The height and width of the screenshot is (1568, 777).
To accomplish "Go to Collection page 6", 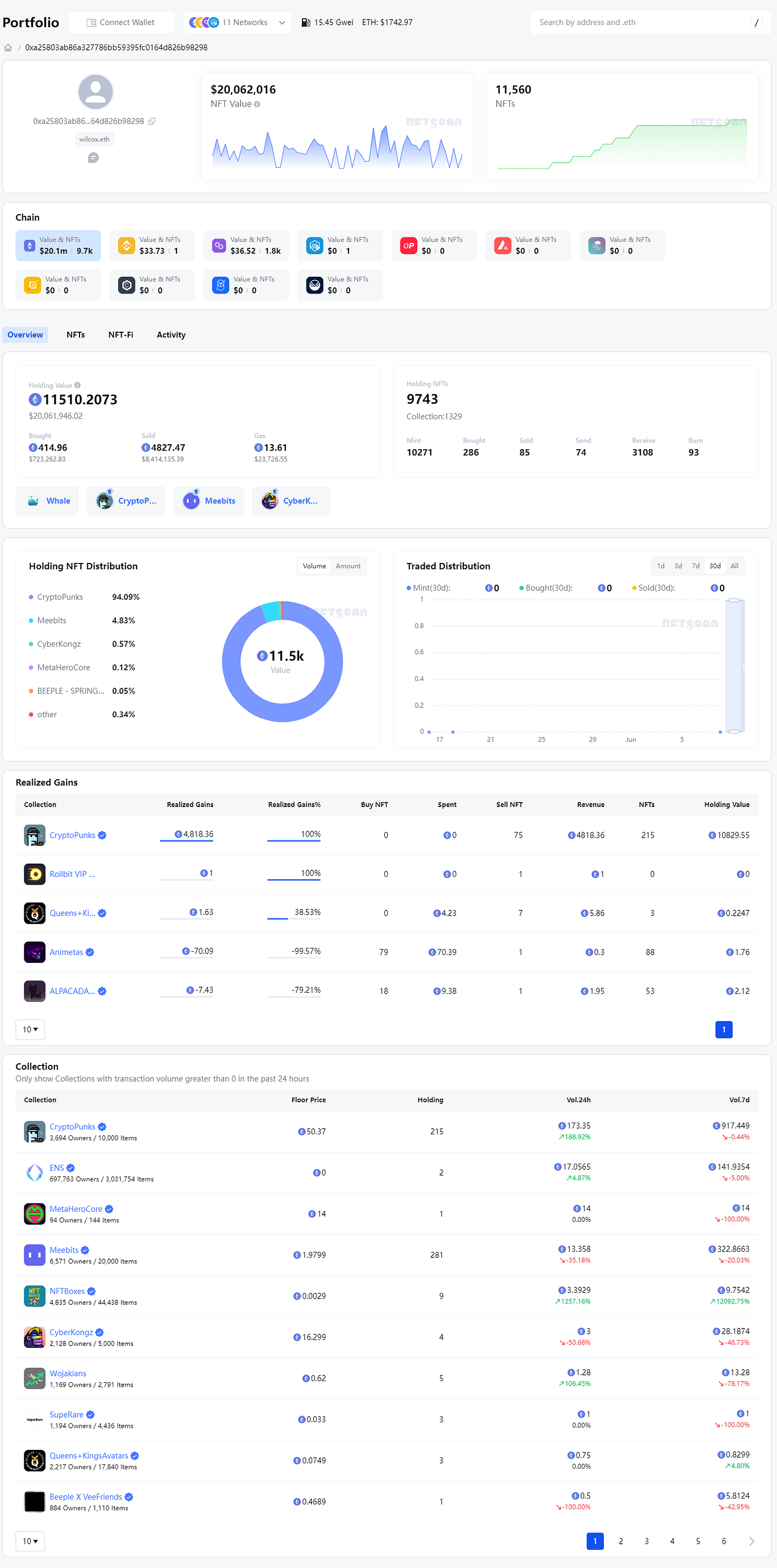I will tap(723, 1541).
